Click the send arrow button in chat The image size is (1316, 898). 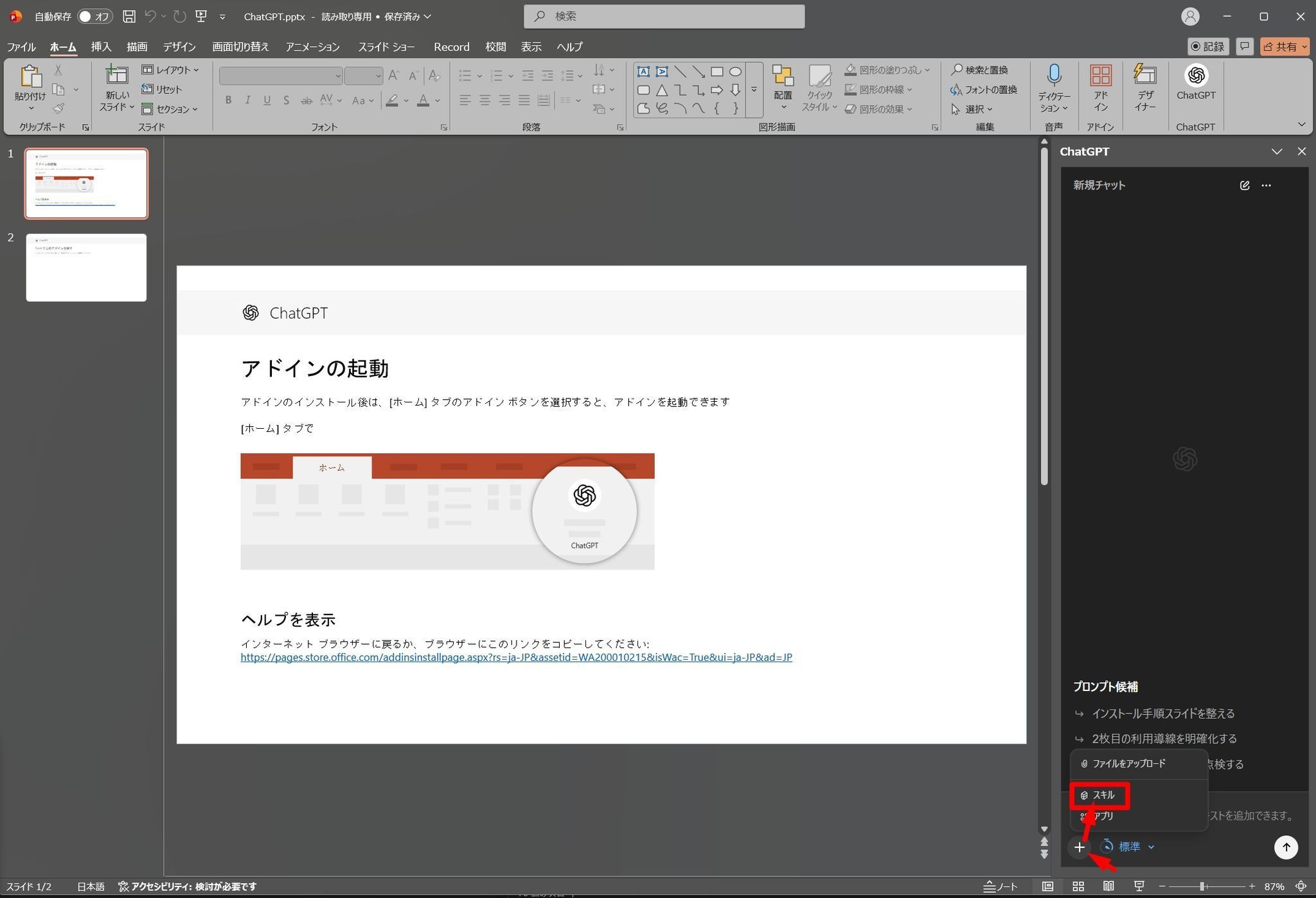pos(1286,847)
